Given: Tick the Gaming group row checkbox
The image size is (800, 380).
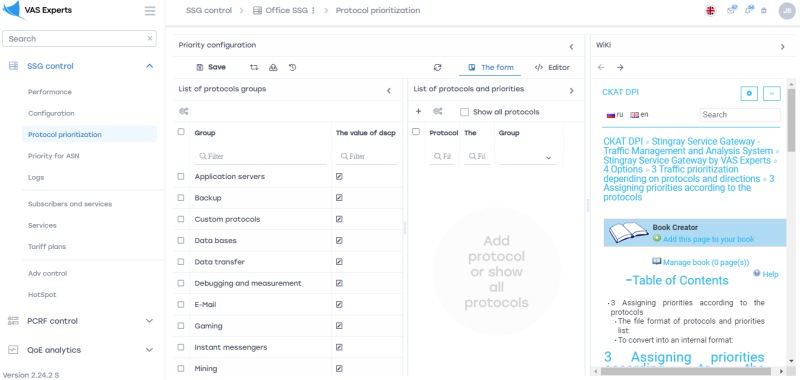Looking at the screenshot, I should click(181, 325).
